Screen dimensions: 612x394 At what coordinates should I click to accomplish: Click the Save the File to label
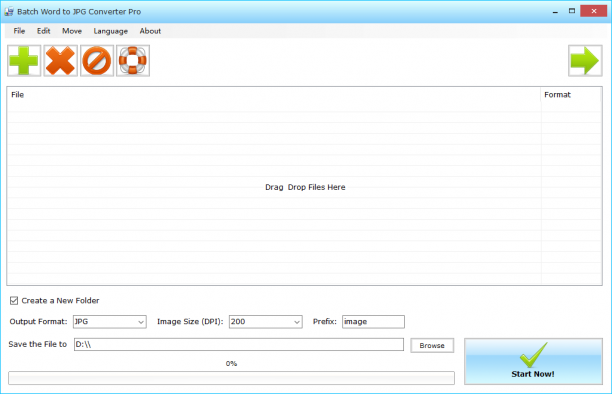(x=38, y=344)
